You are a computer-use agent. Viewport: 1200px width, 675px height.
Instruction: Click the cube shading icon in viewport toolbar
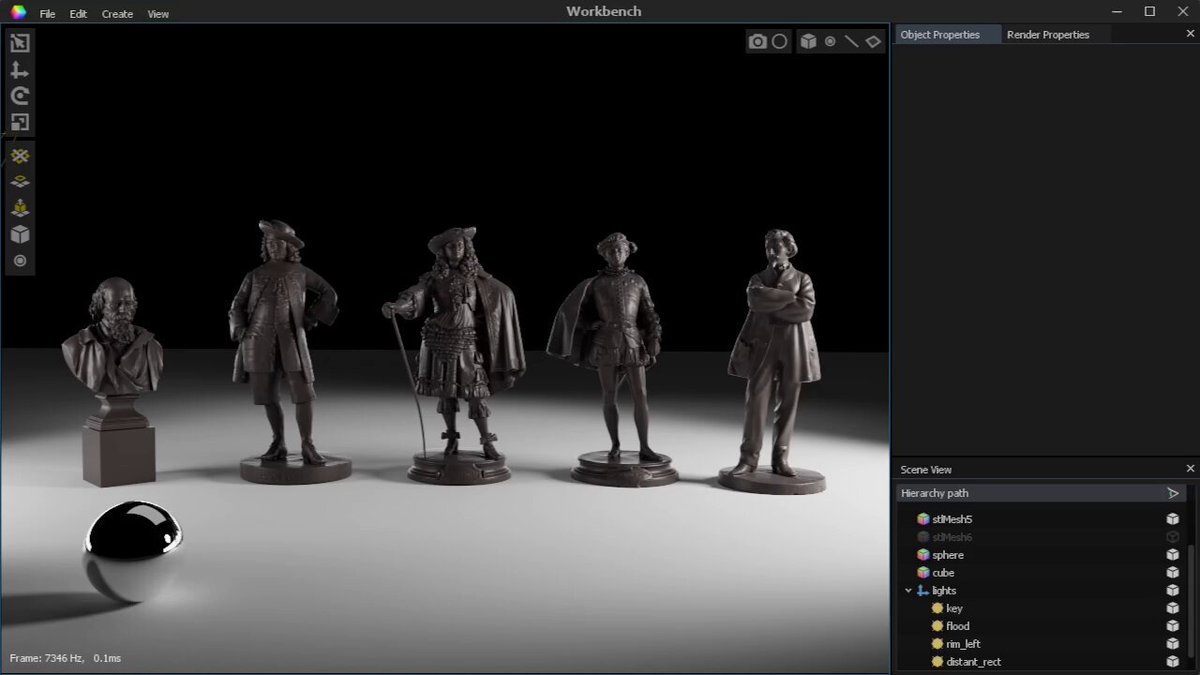pos(808,41)
